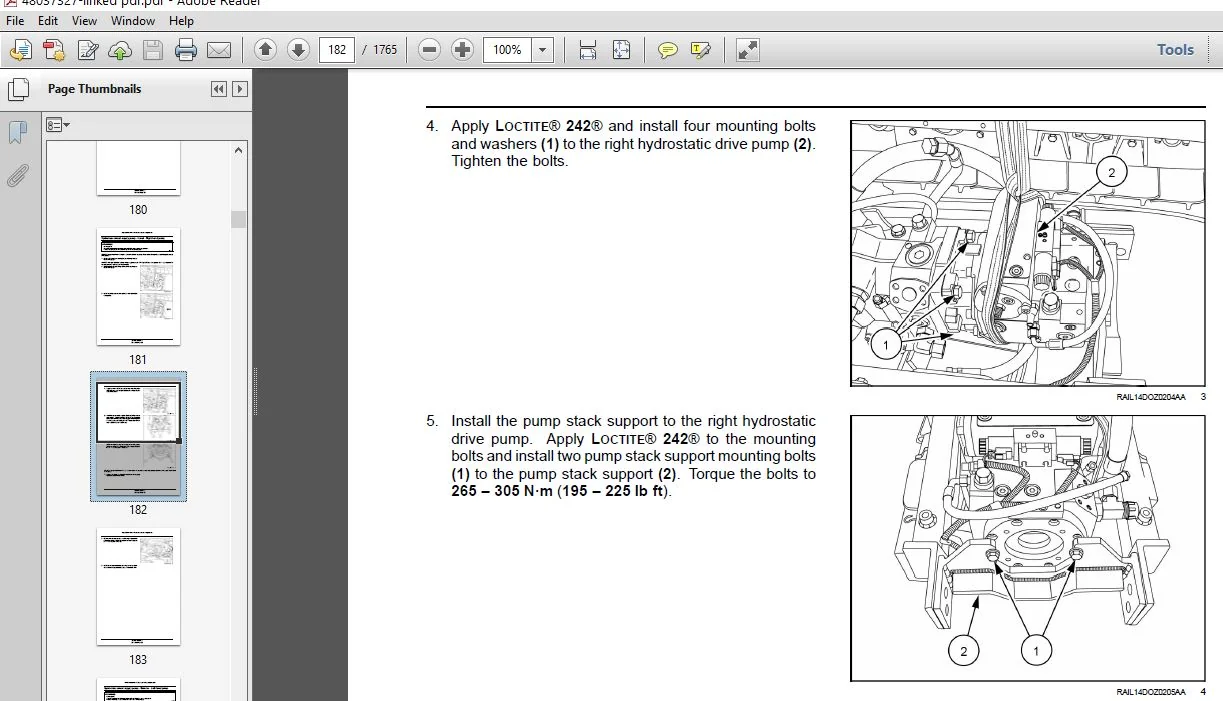Add a sticky note comment
Screen dimensions: 1223x701
[668, 50]
